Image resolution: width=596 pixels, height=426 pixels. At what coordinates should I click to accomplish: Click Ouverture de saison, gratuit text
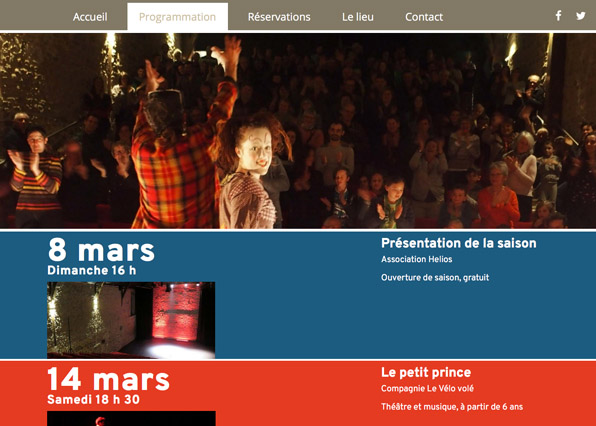tap(435, 277)
